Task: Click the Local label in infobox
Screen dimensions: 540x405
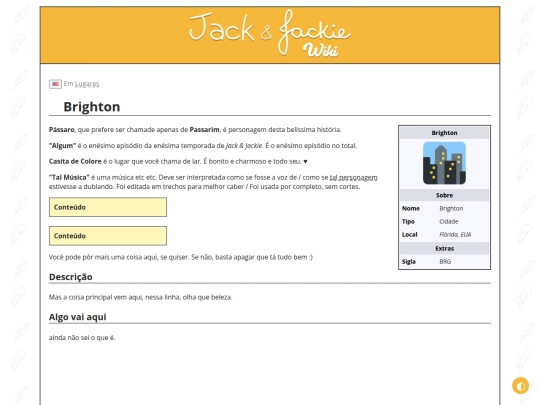Action: pyautogui.click(x=409, y=235)
